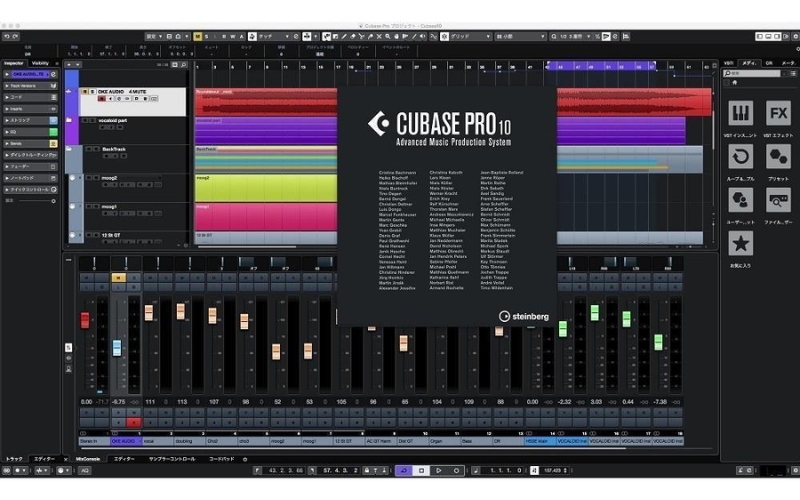
Task: Enable record on OKE AUDIO track
Action: tap(102, 98)
